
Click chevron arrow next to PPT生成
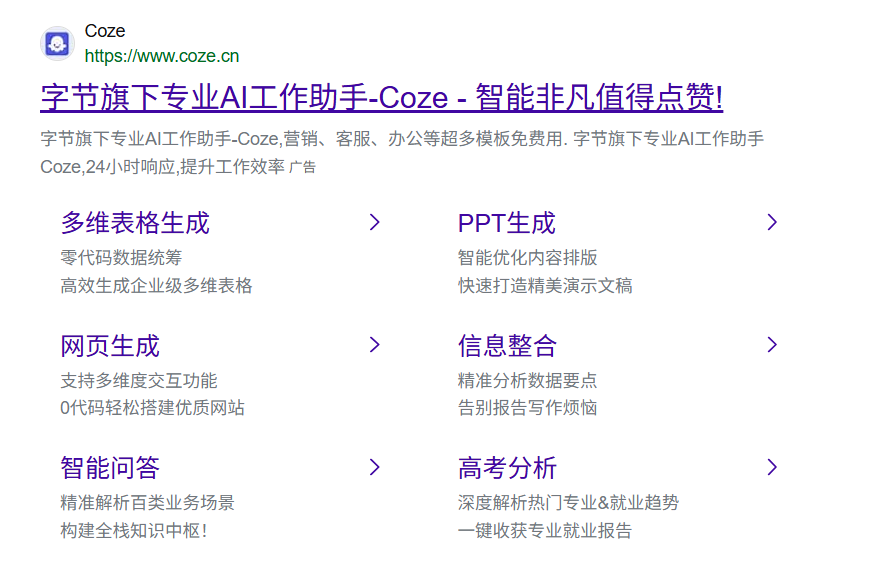pyautogui.click(x=772, y=222)
